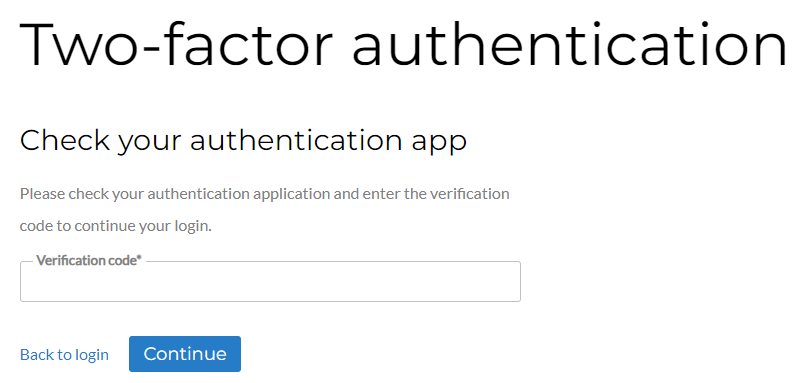Click the phrase 'code to continue' in instructions

(x=78, y=226)
